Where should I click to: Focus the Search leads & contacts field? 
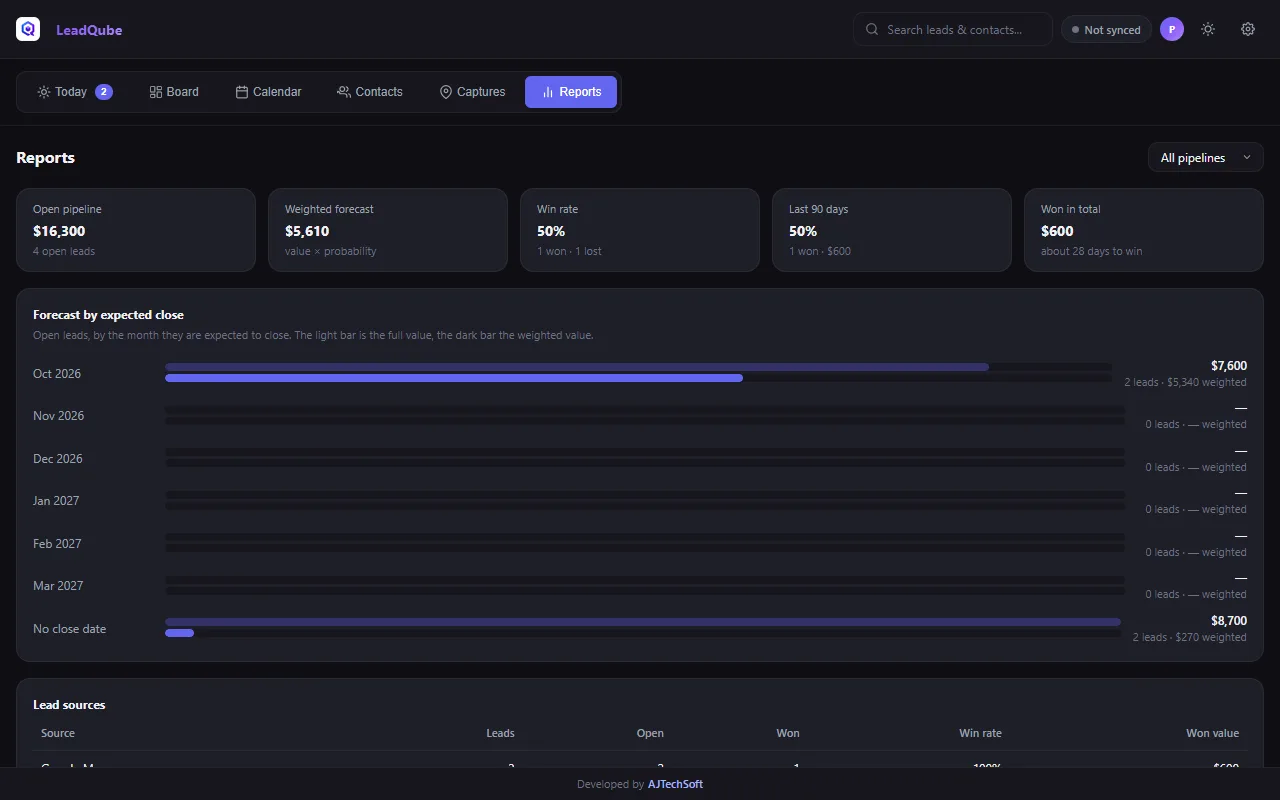click(x=953, y=29)
